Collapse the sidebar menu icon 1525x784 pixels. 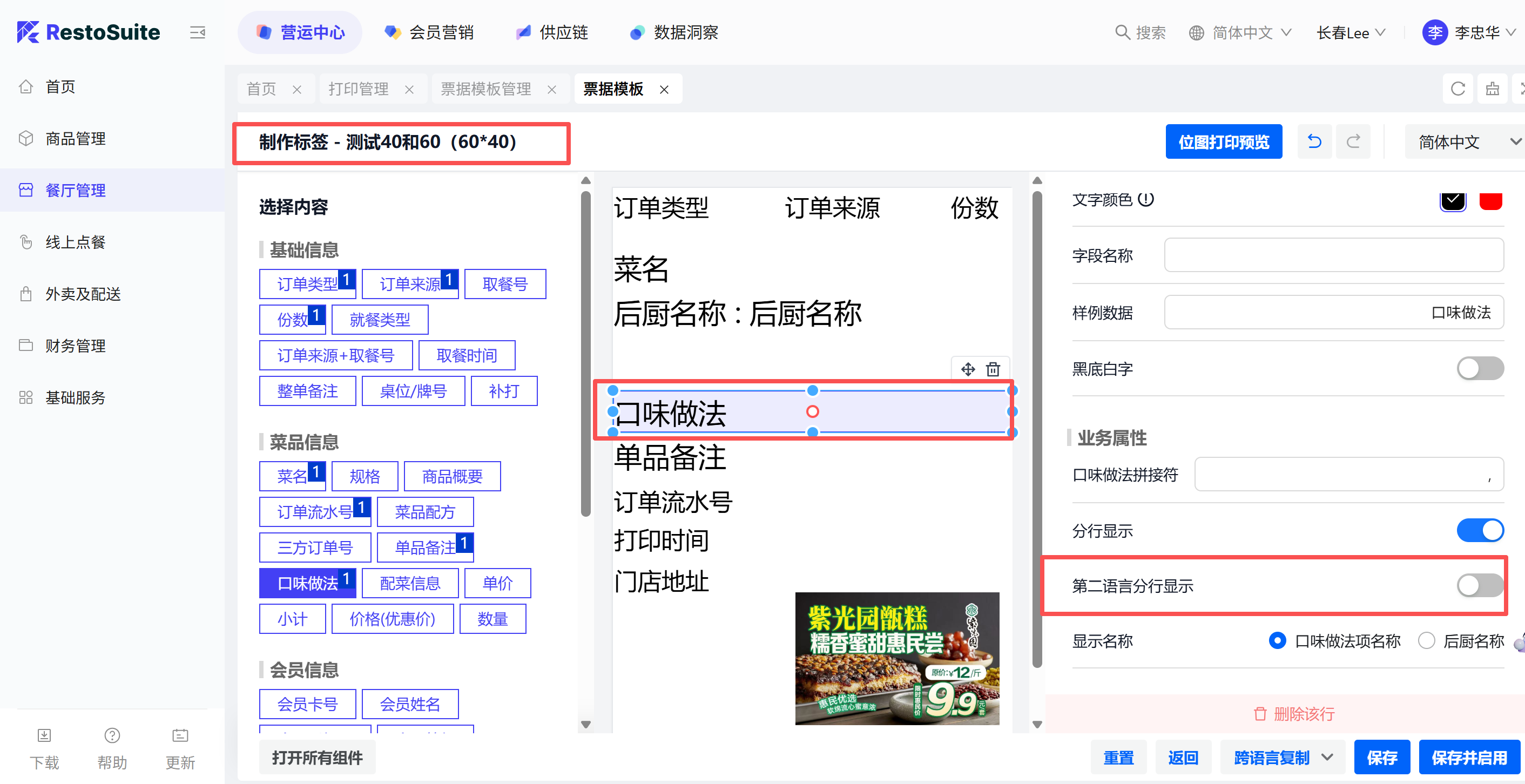pyautogui.click(x=197, y=32)
